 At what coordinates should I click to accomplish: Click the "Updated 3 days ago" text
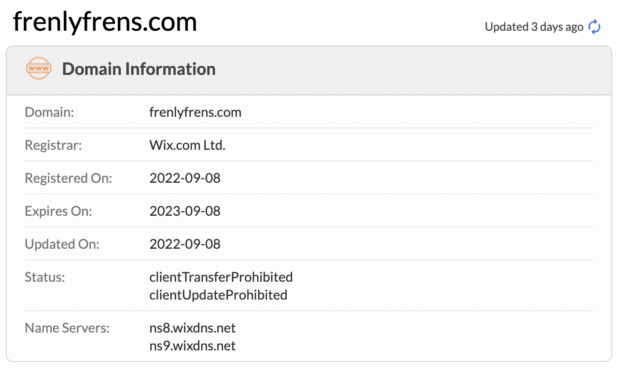(x=534, y=27)
